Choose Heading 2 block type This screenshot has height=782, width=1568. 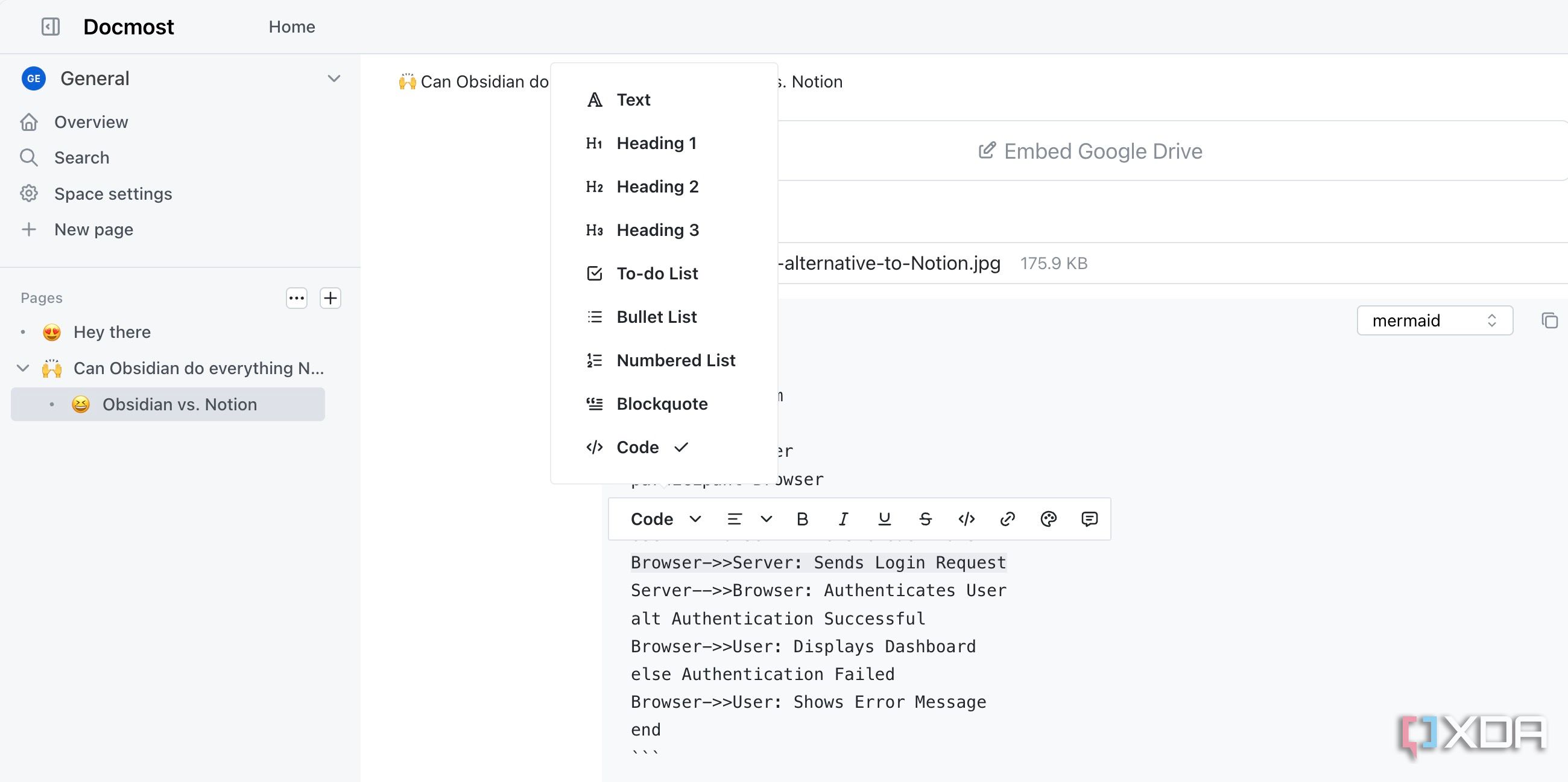[663, 186]
